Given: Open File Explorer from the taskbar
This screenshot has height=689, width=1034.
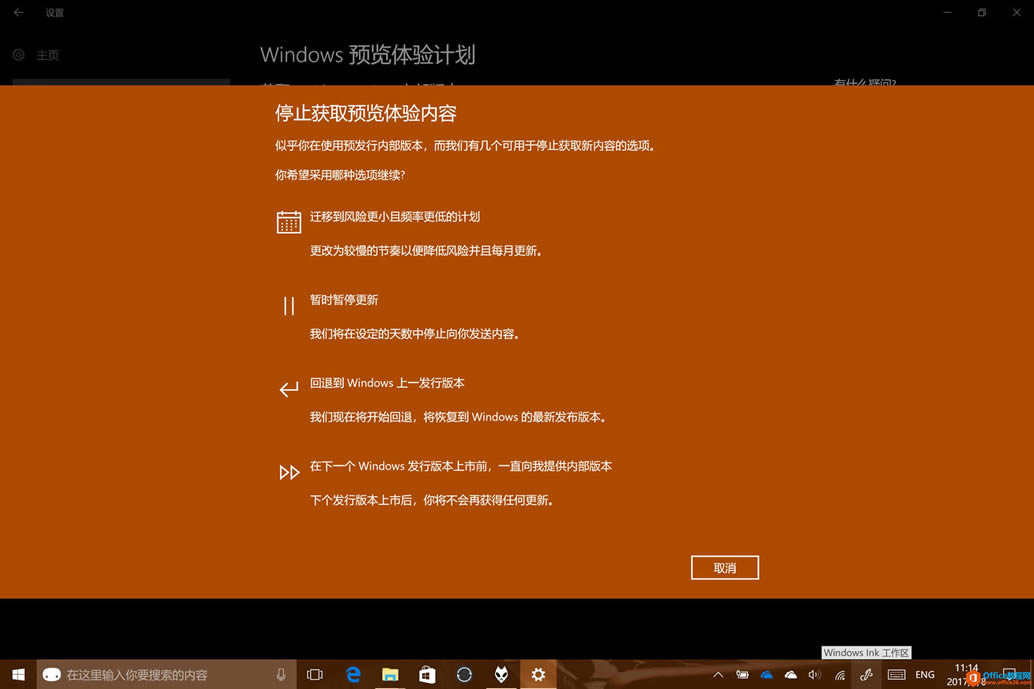Looking at the screenshot, I should pyautogui.click(x=390, y=675).
